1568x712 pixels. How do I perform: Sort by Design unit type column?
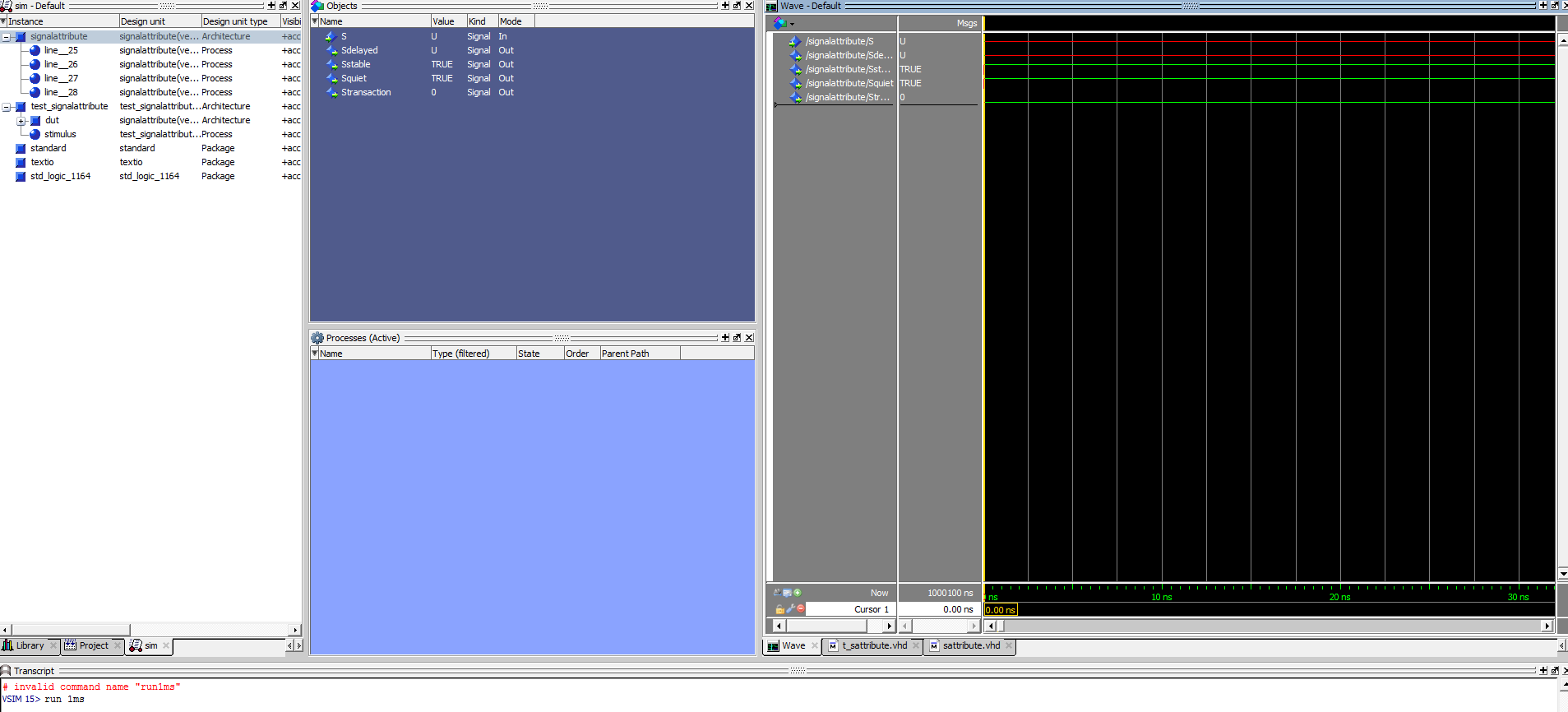240,21
